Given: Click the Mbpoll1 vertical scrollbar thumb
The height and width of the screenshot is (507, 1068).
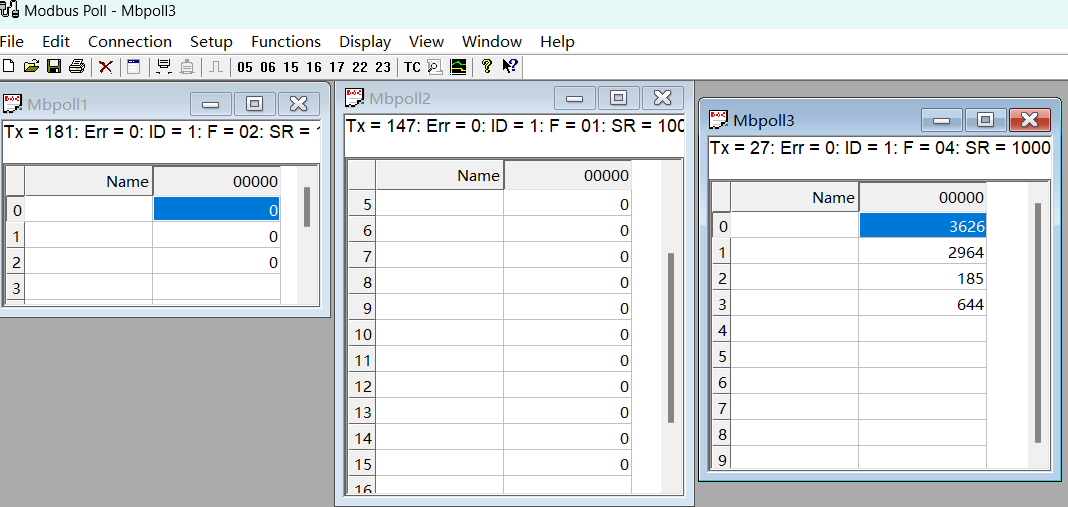Looking at the screenshot, I should [x=307, y=207].
